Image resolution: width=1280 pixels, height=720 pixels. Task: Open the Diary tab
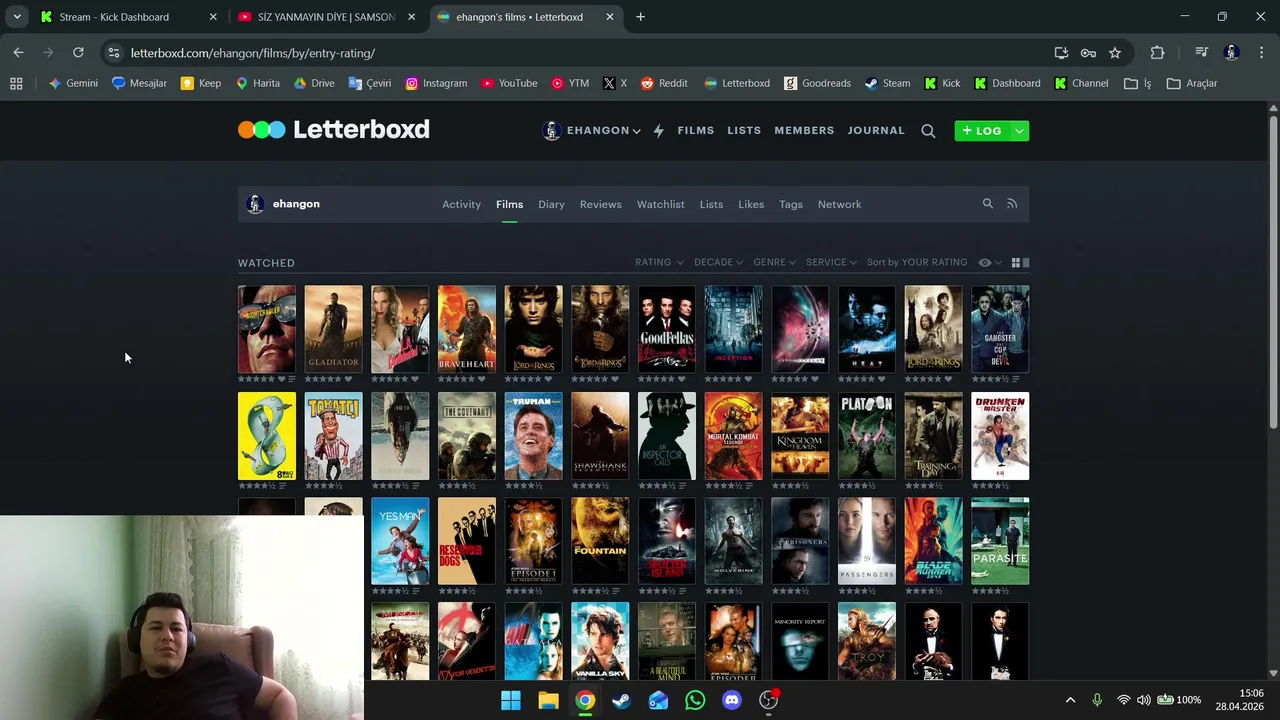click(551, 204)
